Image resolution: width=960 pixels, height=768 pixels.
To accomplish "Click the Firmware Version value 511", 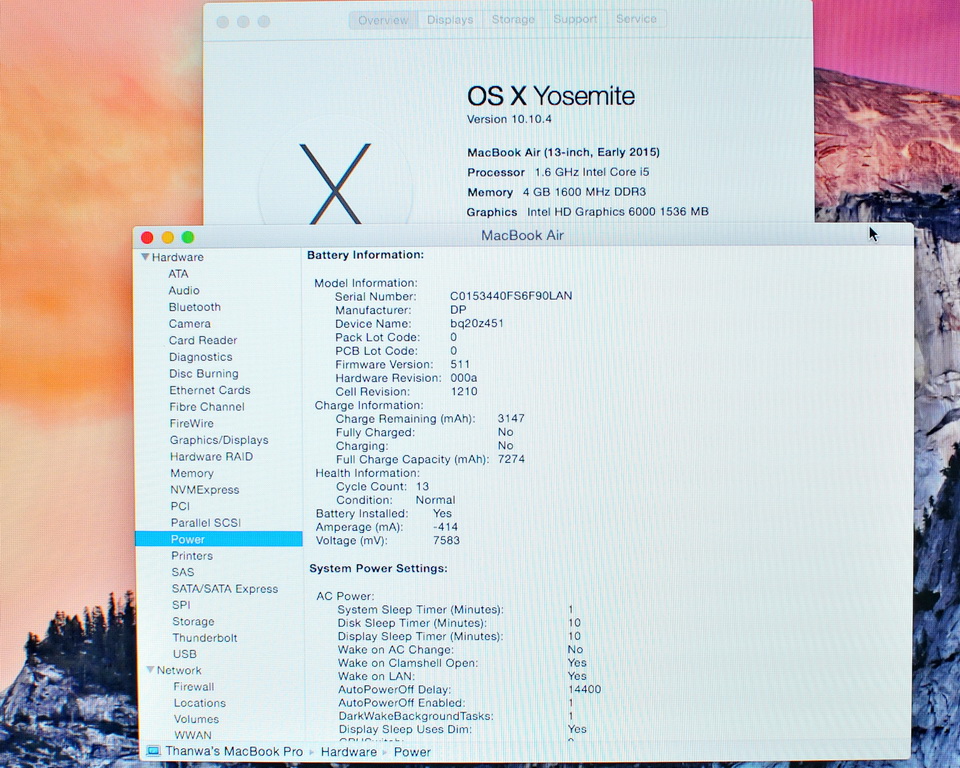I will pos(460,364).
